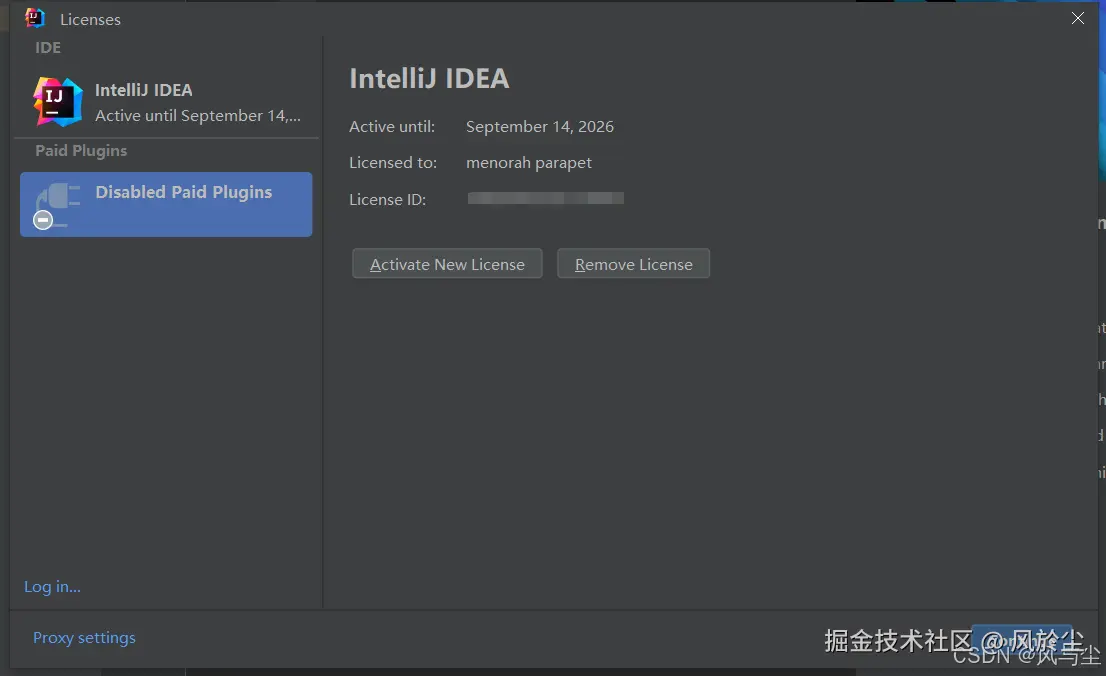
Task: Click the Paid Plugins section header
Action: click(81, 151)
